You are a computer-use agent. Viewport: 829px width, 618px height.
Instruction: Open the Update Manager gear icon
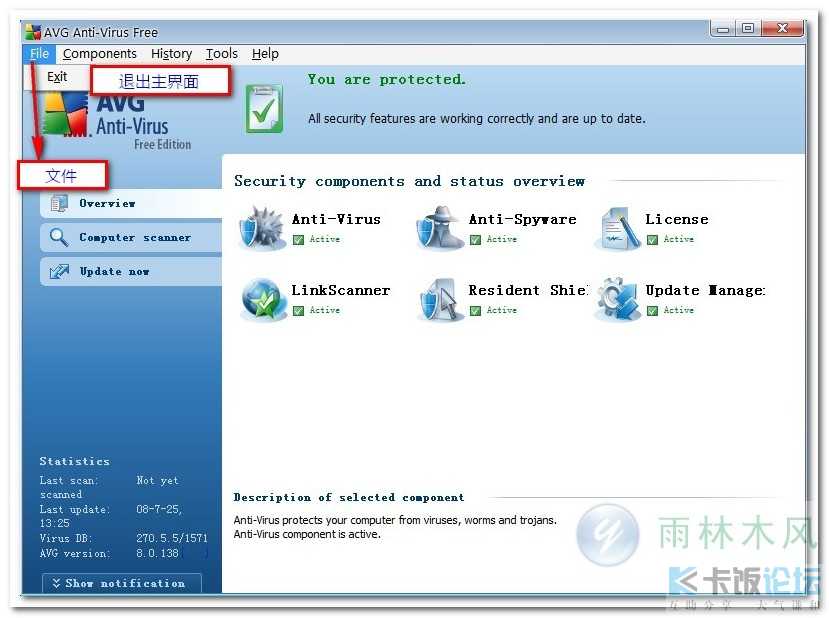click(x=617, y=299)
